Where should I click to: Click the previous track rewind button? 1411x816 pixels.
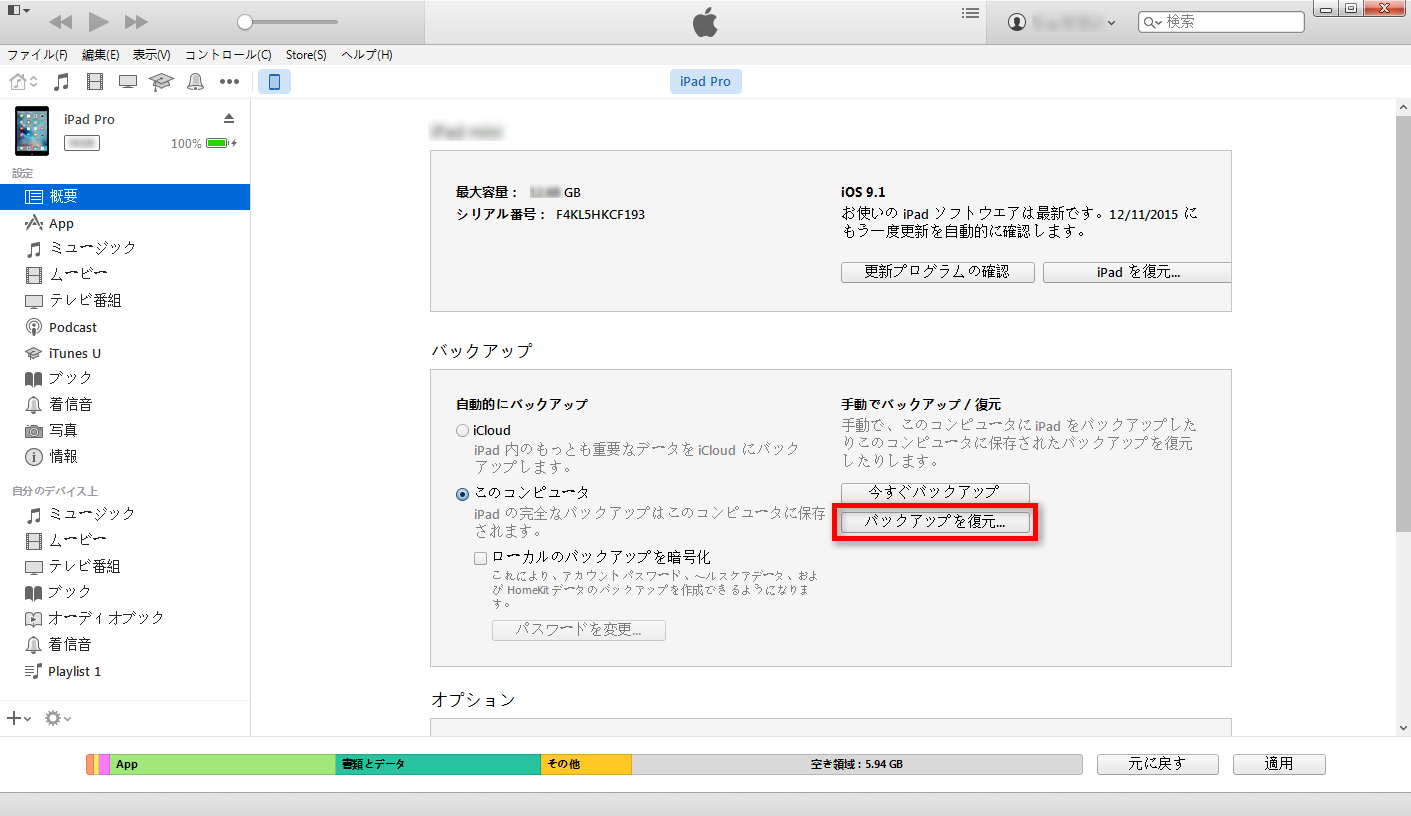coord(60,21)
